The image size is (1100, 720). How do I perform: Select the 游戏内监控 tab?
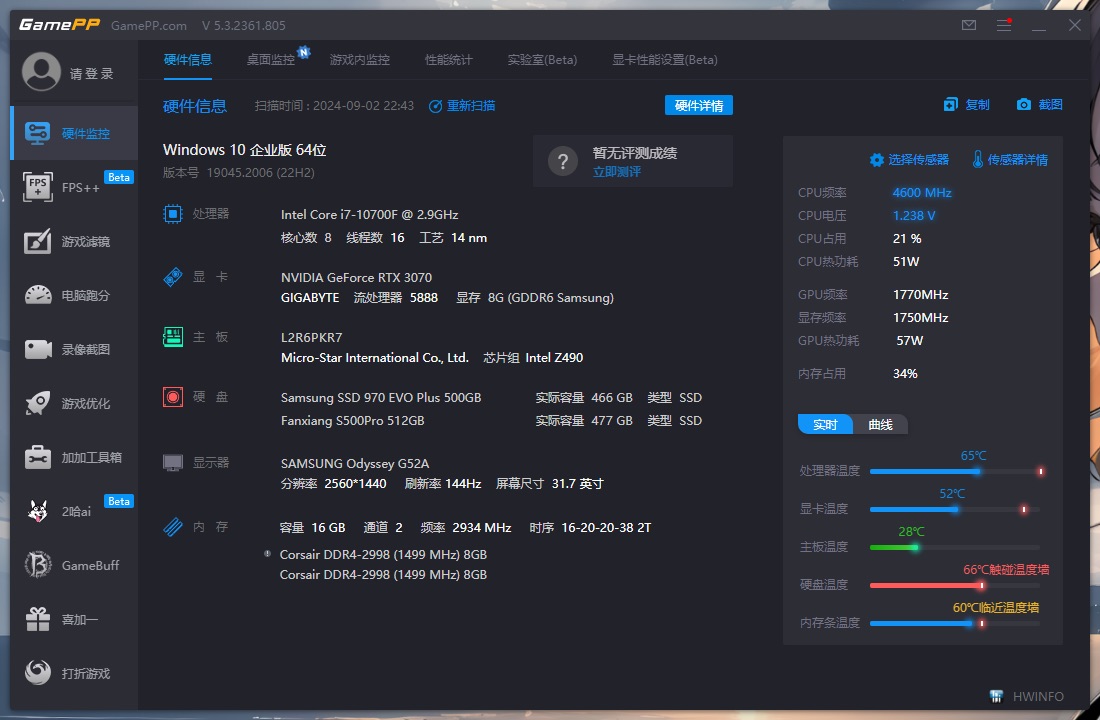pos(359,60)
